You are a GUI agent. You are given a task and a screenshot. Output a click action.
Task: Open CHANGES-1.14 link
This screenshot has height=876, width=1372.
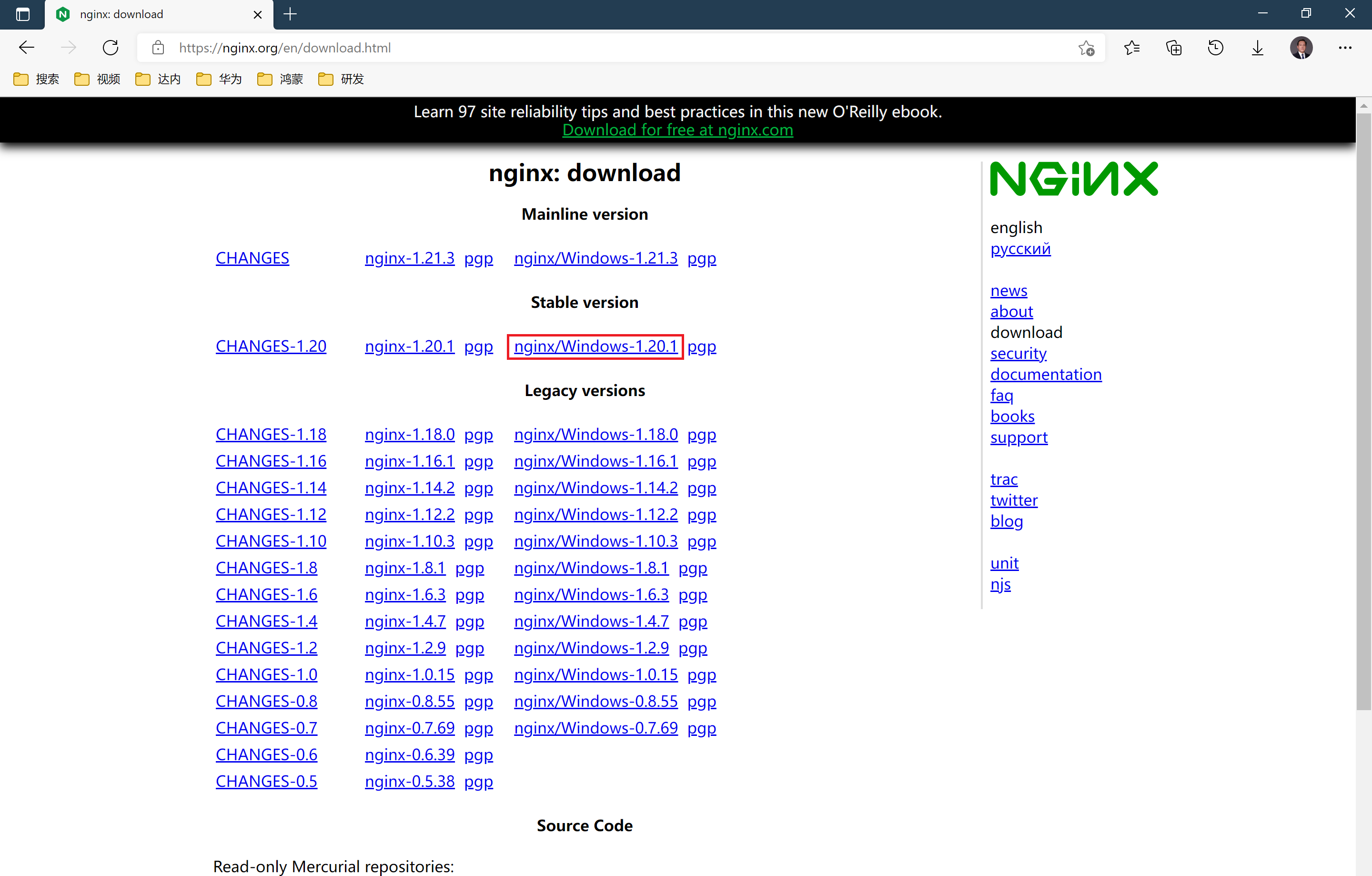click(271, 488)
